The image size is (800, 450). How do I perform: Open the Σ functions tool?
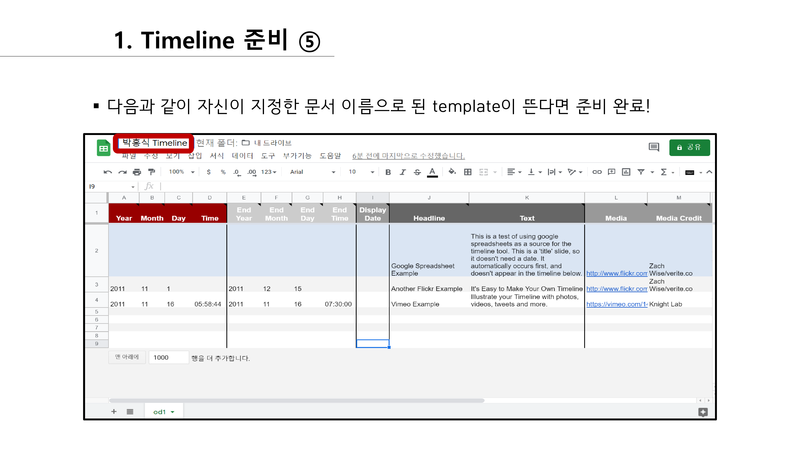click(664, 172)
